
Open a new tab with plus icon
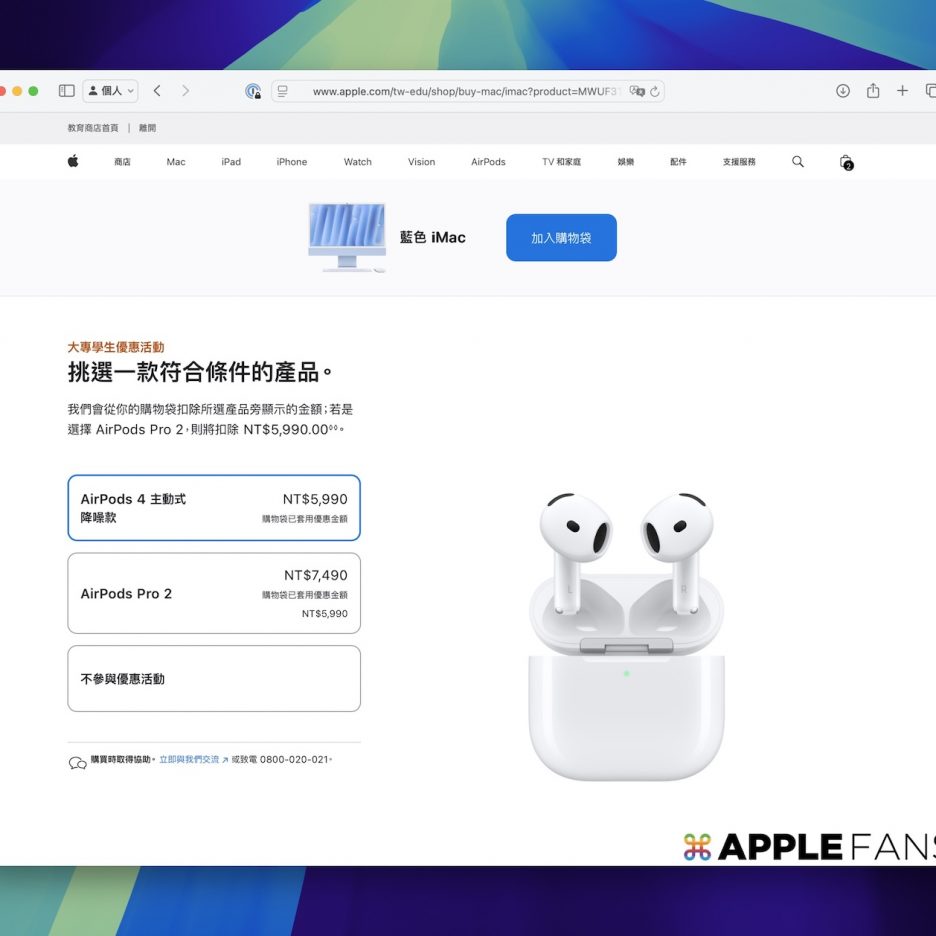902,91
